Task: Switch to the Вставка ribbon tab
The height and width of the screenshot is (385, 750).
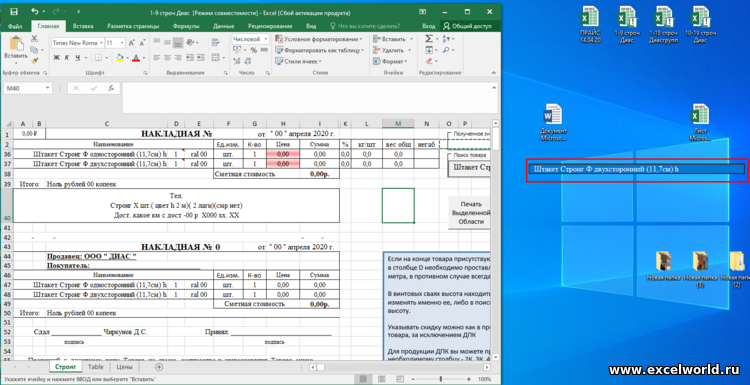Action: tap(83, 27)
